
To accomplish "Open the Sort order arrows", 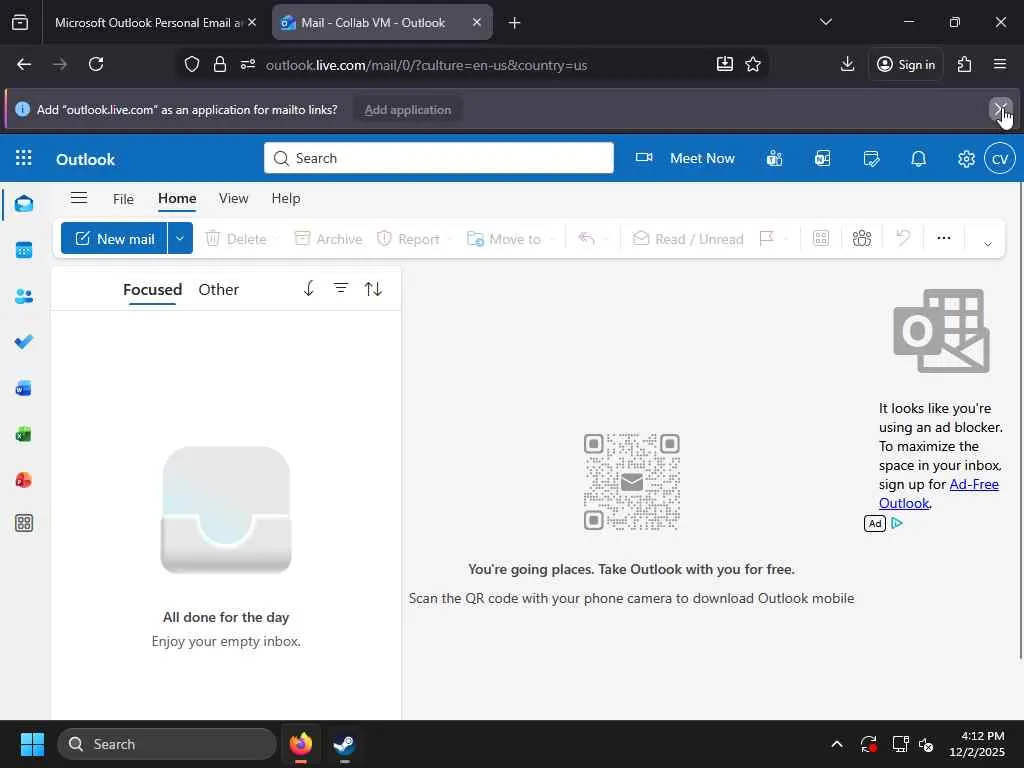I will 373,288.
